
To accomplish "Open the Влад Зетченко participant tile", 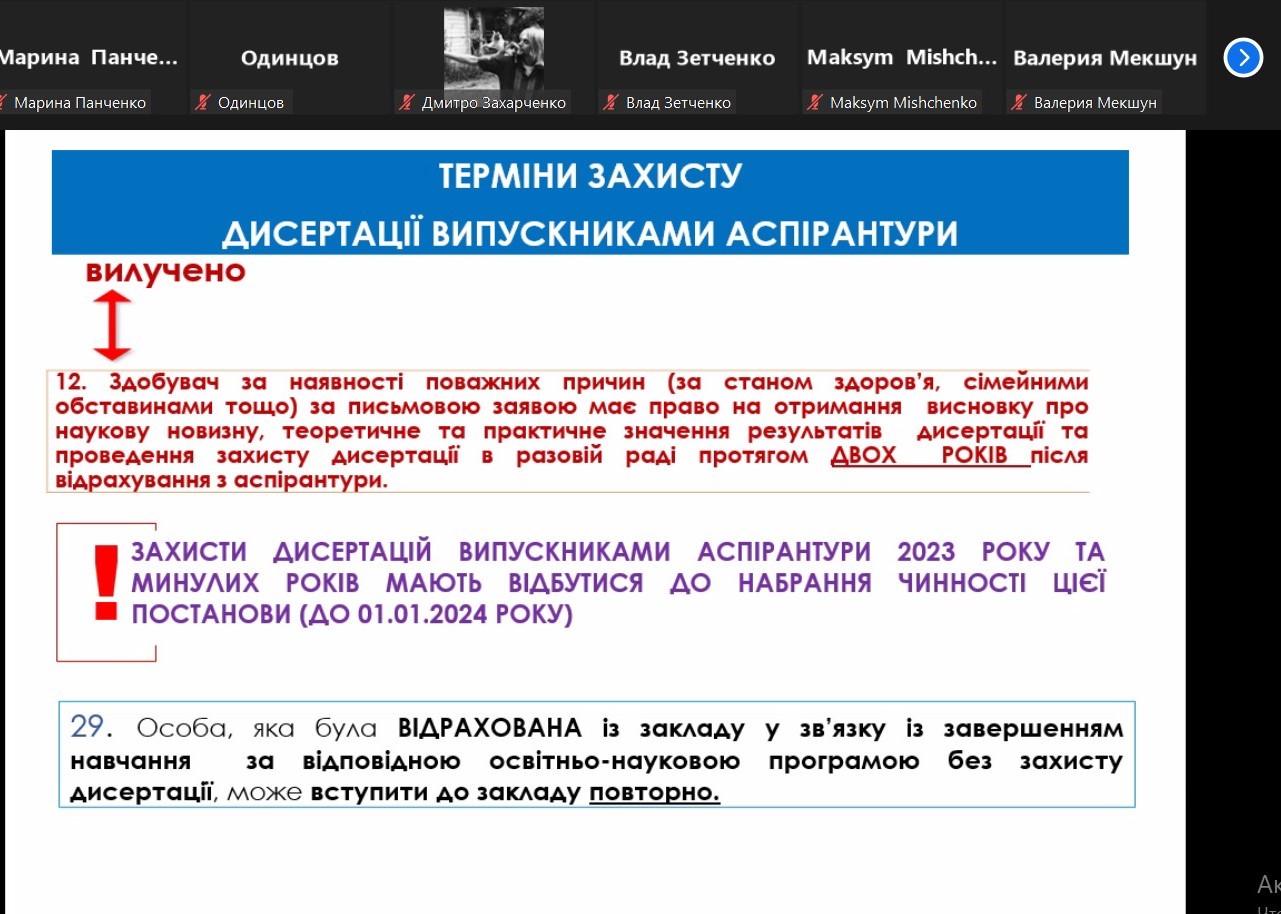I will [x=697, y=57].
